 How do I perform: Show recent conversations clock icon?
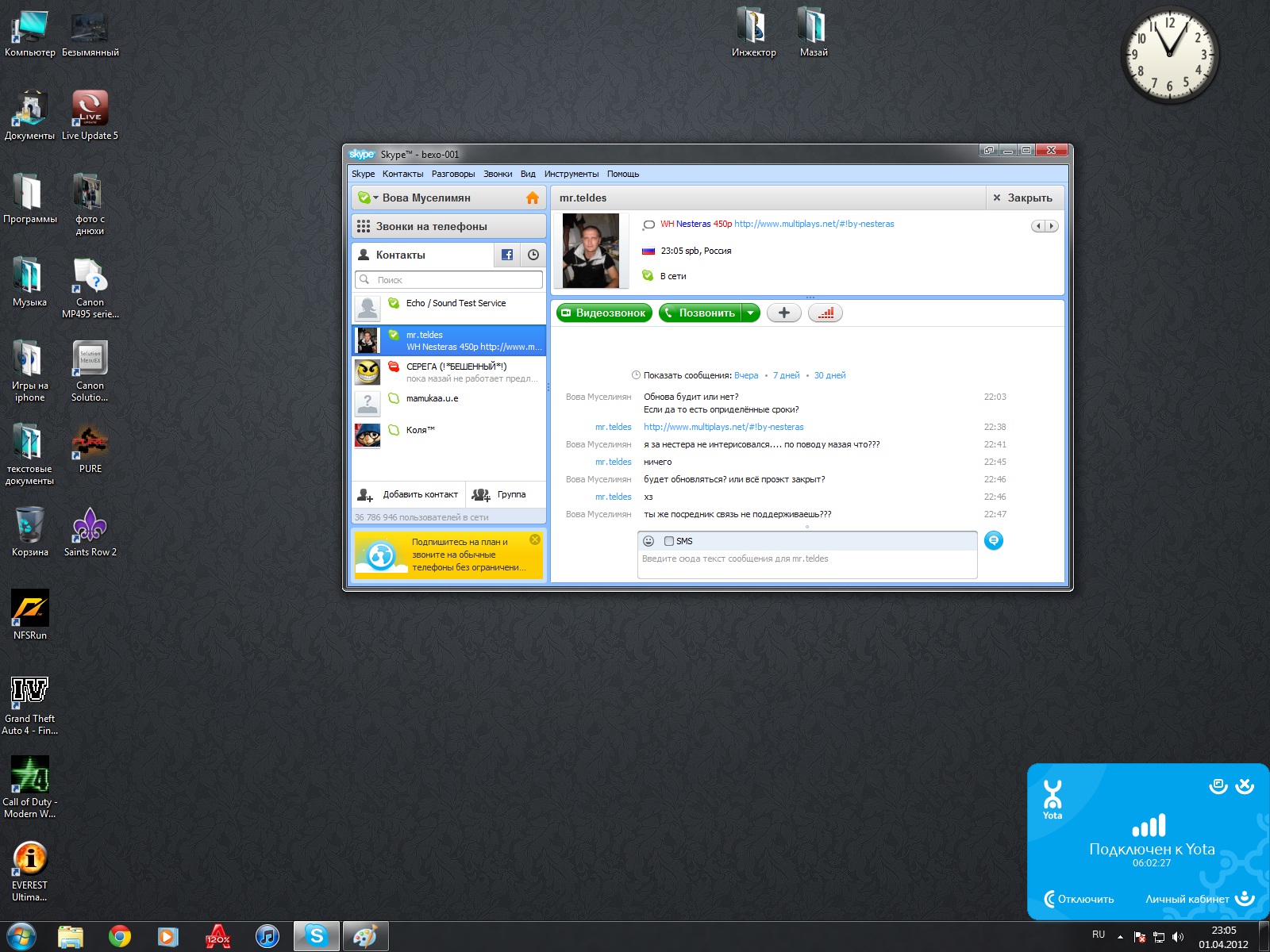tap(533, 255)
